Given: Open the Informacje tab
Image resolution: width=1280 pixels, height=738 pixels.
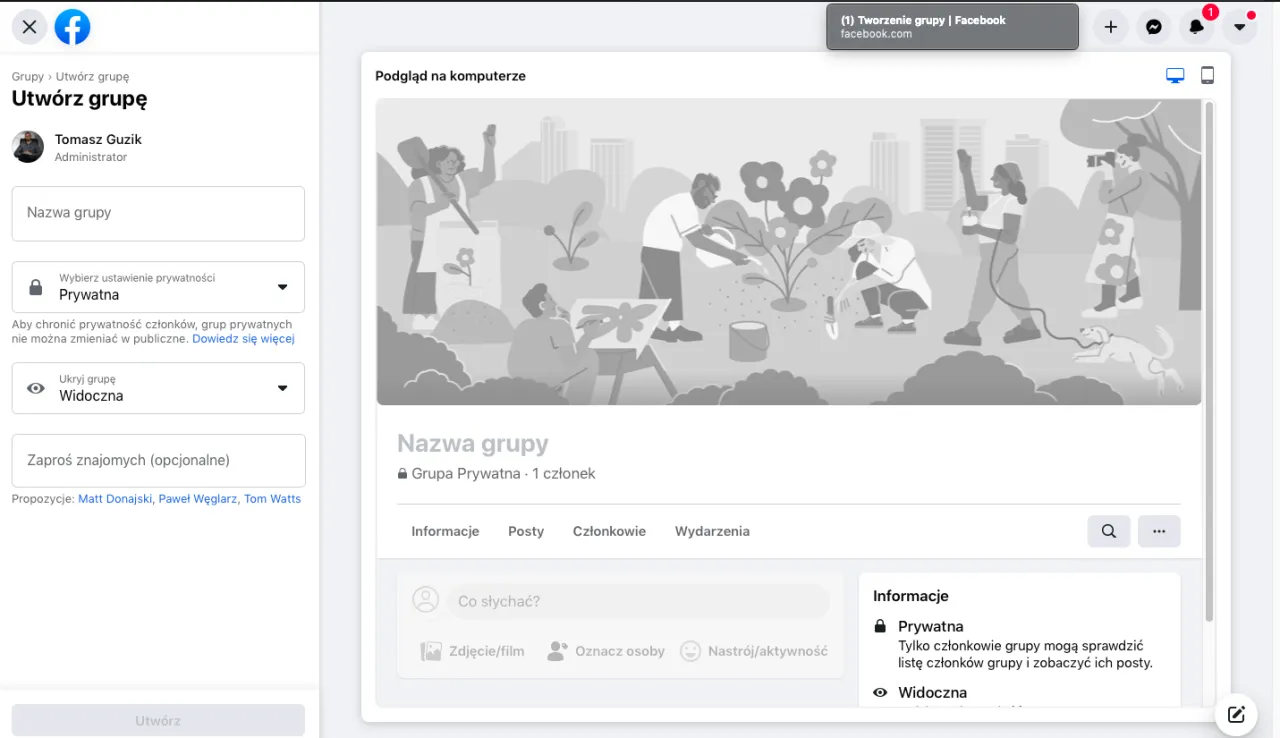Looking at the screenshot, I should [445, 531].
